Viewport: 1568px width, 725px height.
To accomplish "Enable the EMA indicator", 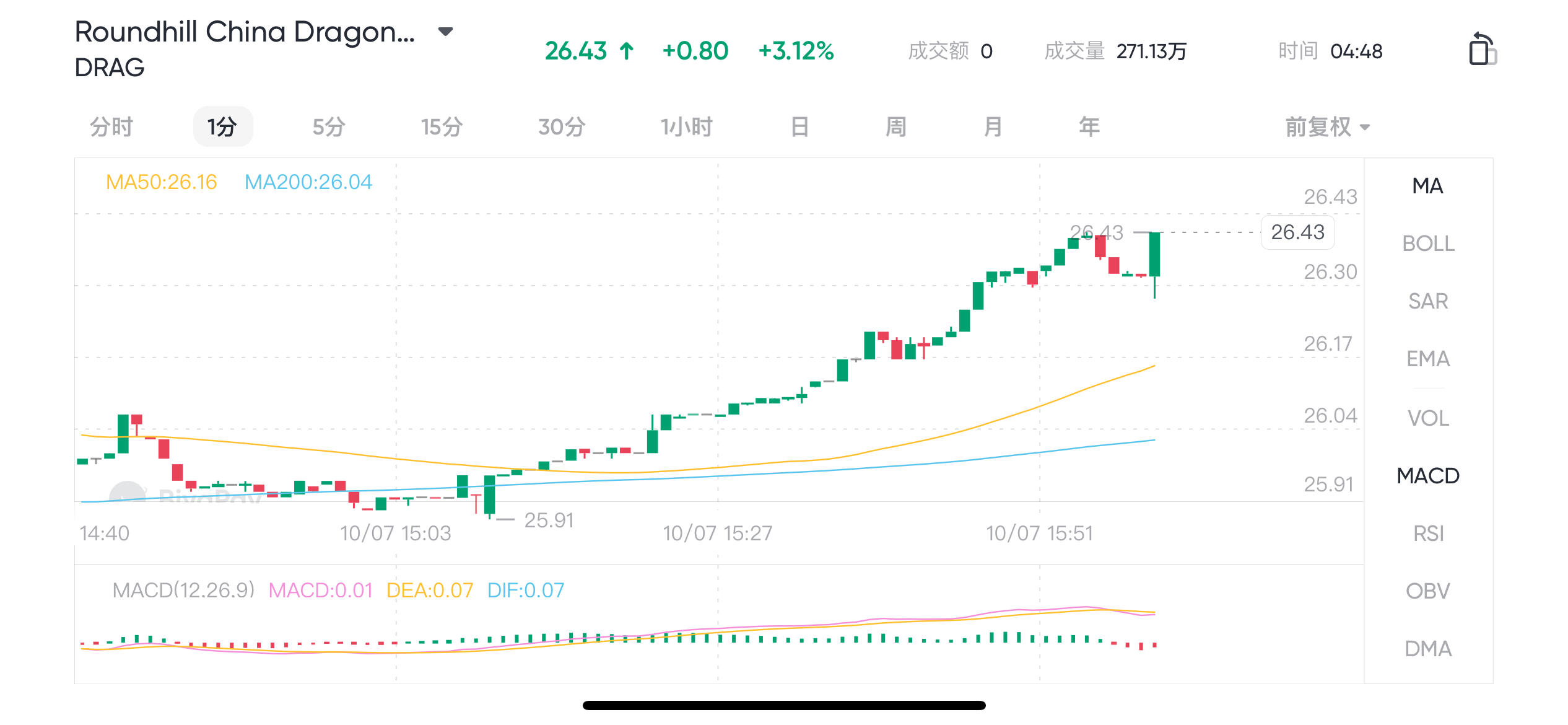I will pos(1428,359).
